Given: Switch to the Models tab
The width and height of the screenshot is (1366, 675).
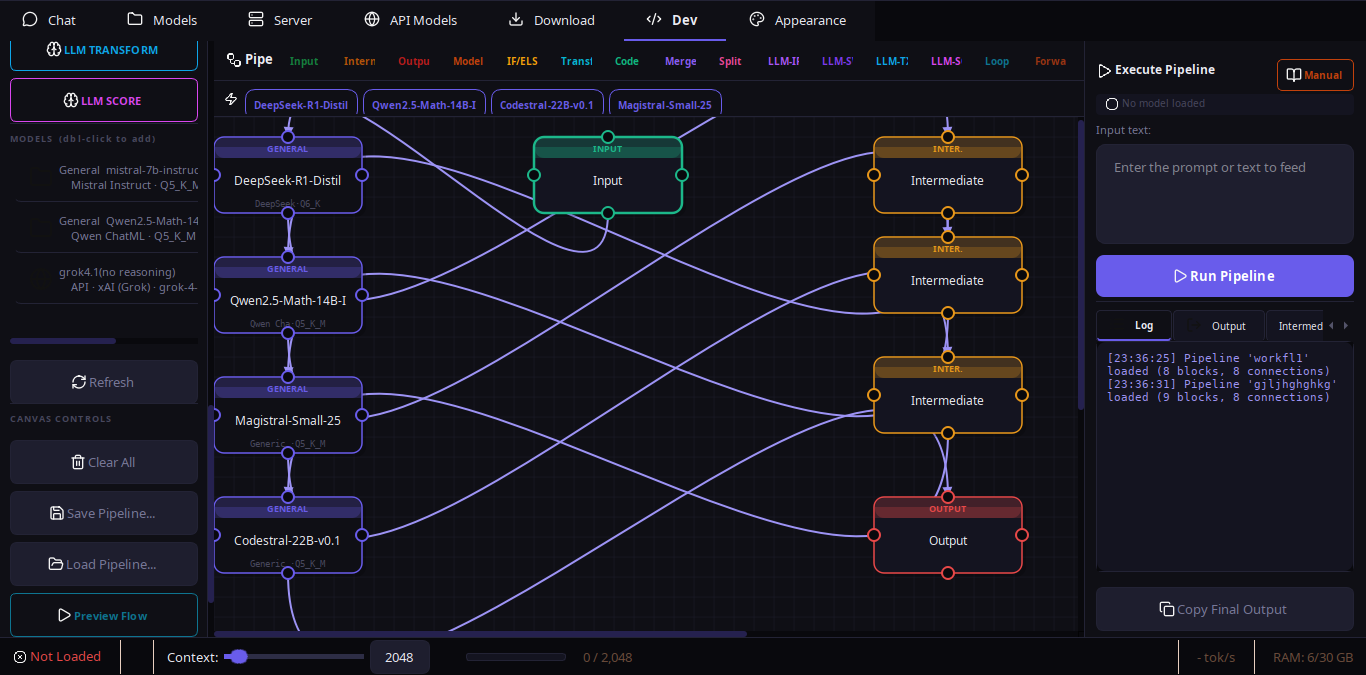Looking at the screenshot, I should [x=162, y=20].
